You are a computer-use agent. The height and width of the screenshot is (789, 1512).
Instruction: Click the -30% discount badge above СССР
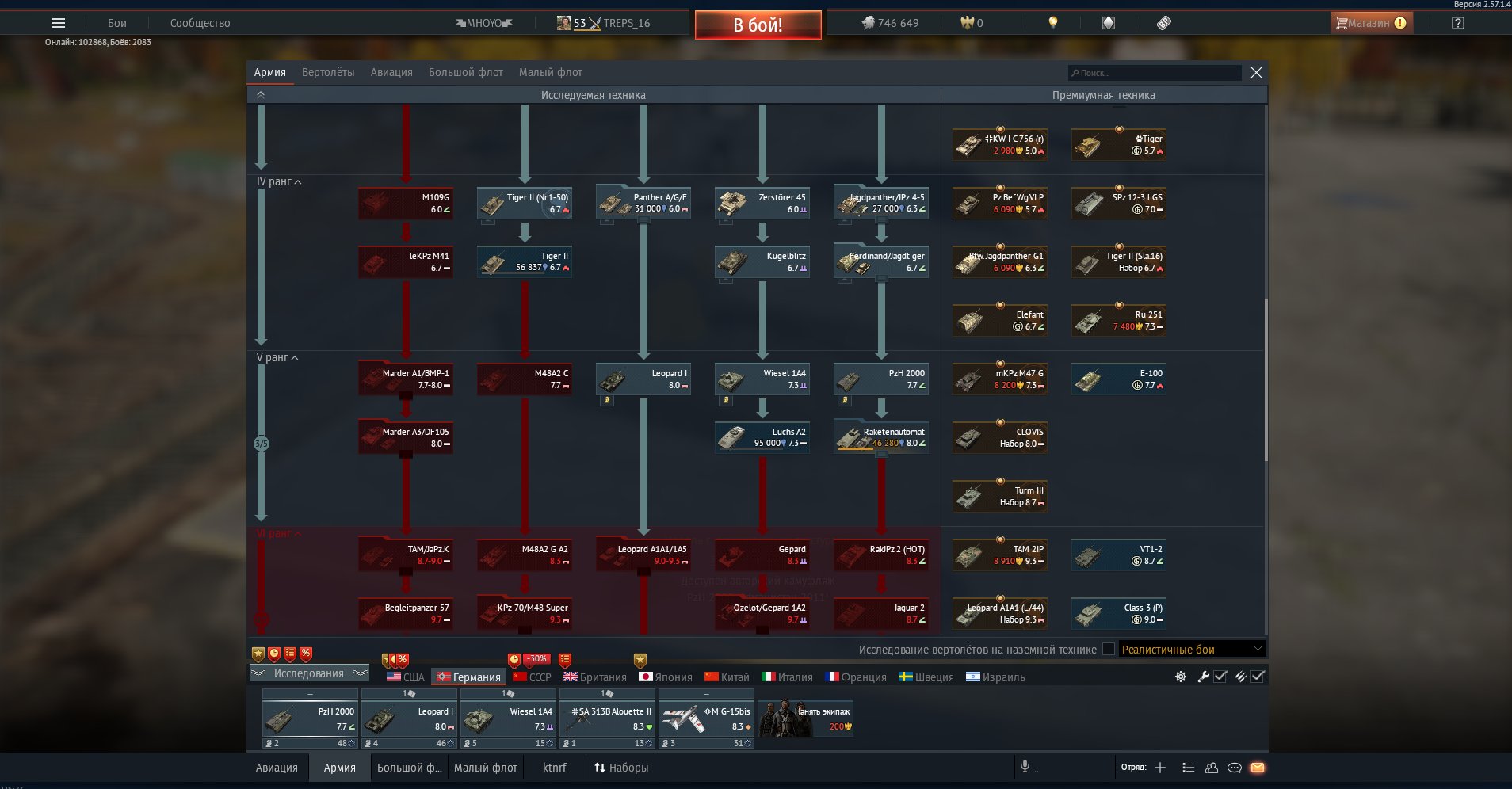click(x=536, y=659)
